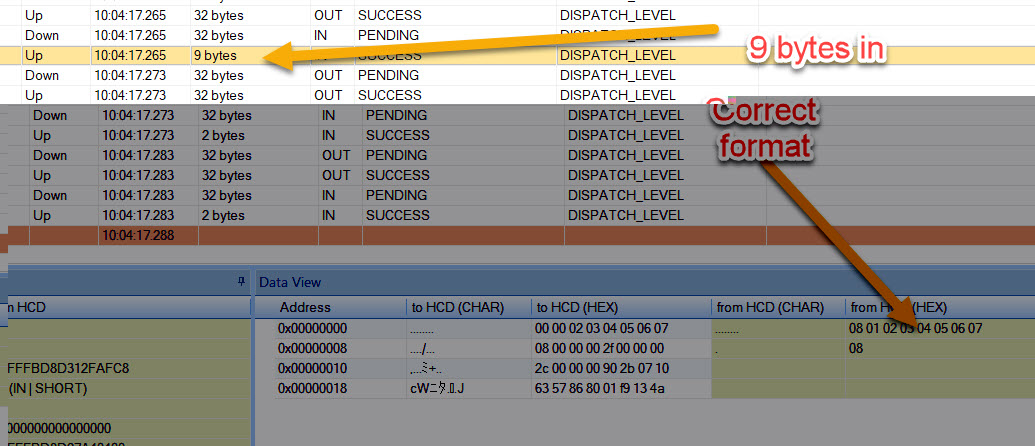
Task: Select the Down 10:04:17.283 OUT PENDING row
Action: click(518, 156)
